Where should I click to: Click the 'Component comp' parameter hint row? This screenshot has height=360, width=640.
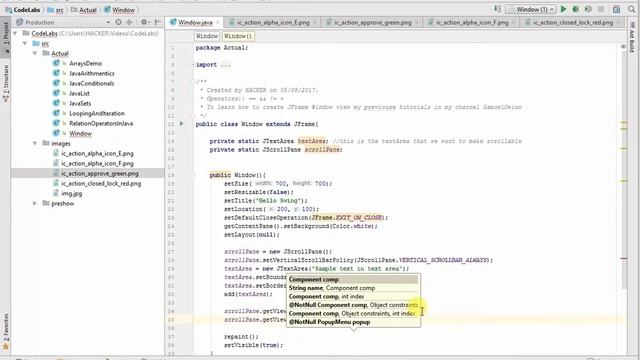(x=353, y=280)
